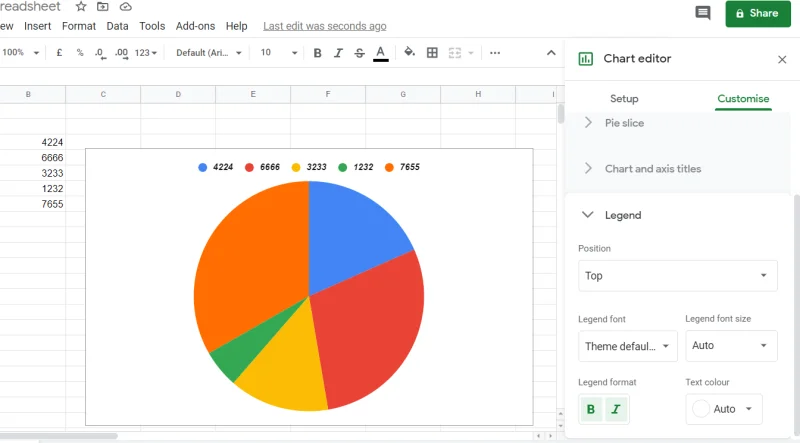Star this spreadsheet
Image resolution: width=800 pixels, height=443 pixels.
pyautogui.click(x=81, y=7)
